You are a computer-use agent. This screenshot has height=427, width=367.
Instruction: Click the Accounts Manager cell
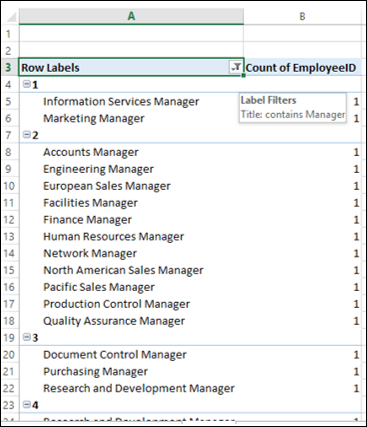point(131,152)
